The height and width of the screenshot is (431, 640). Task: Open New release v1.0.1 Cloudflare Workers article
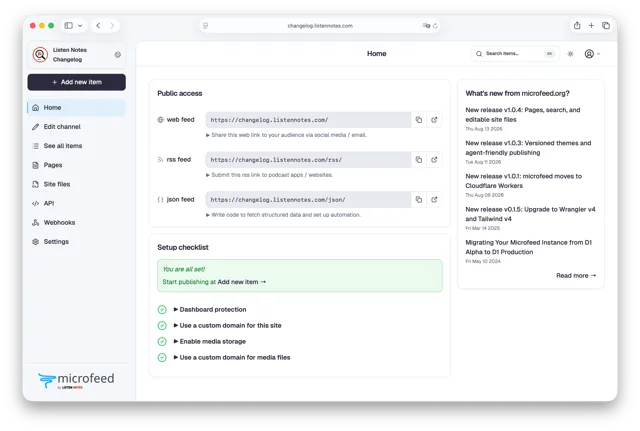[x=524, y=181]
